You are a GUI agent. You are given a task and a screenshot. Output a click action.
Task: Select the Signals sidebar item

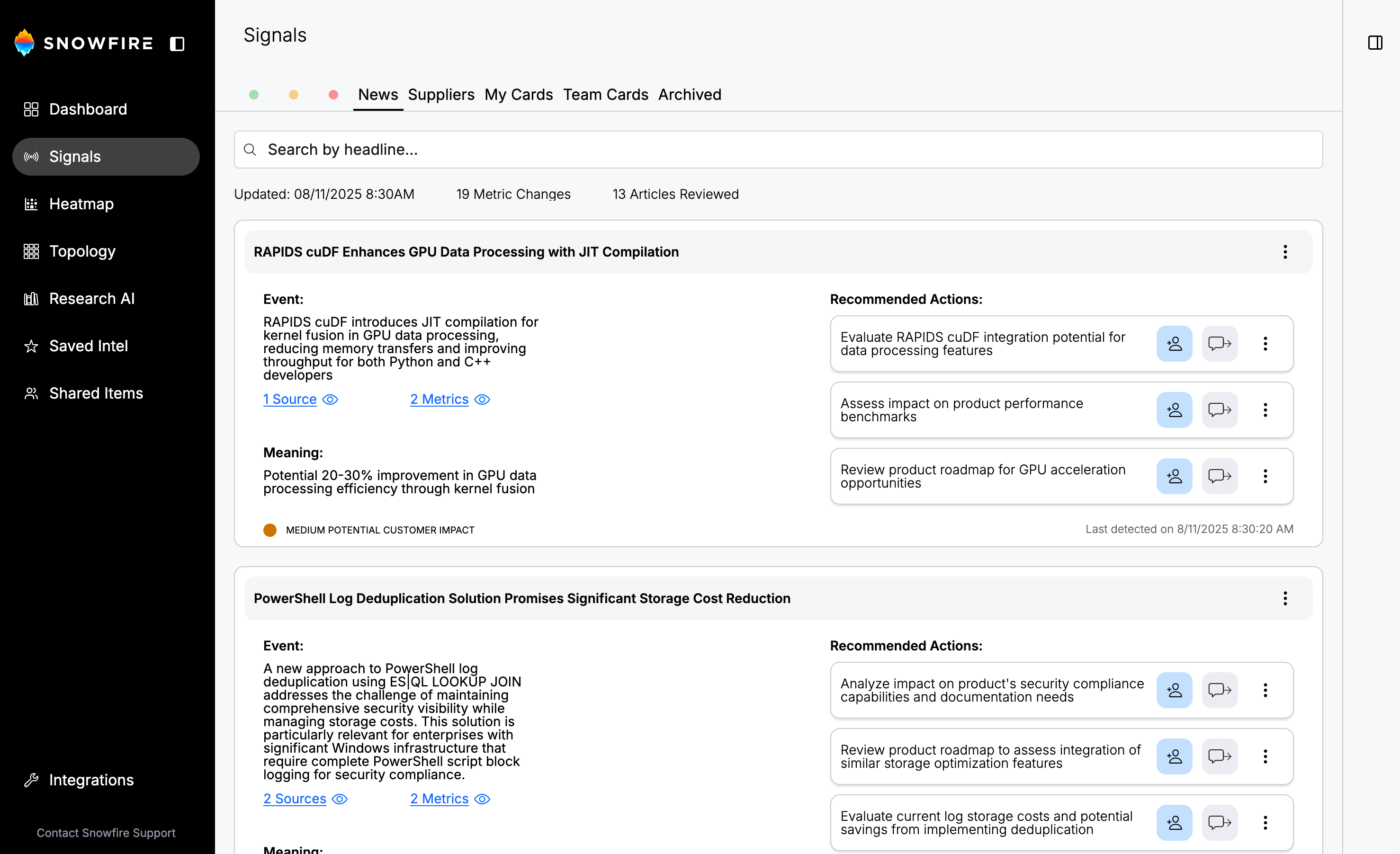point(106,157)
